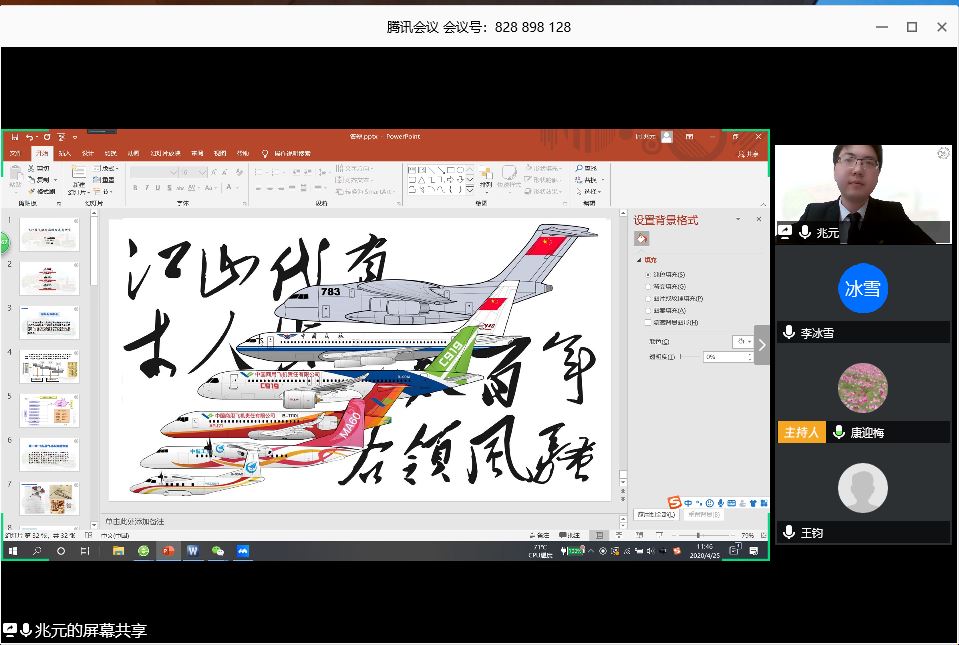Collapse the 填充 section in the format pane
Image resolution: width=959 pixels, height=645 pixels.
(641, 259)
